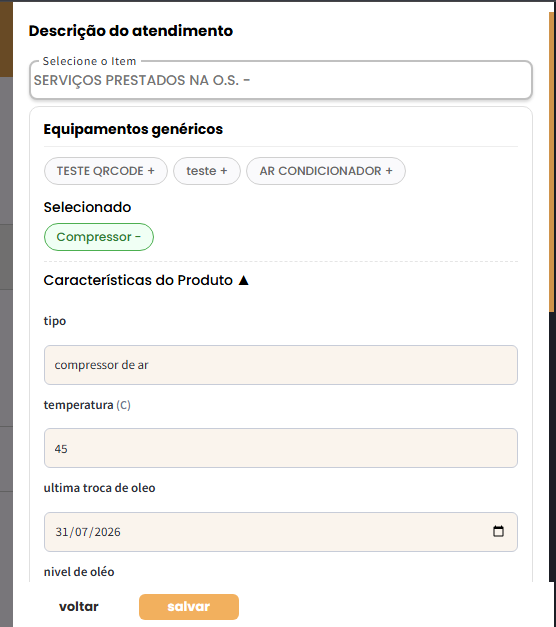Screen dimensions: 556x627
Task: Click the orange vertical scrollbar
Action: [552, 162]
